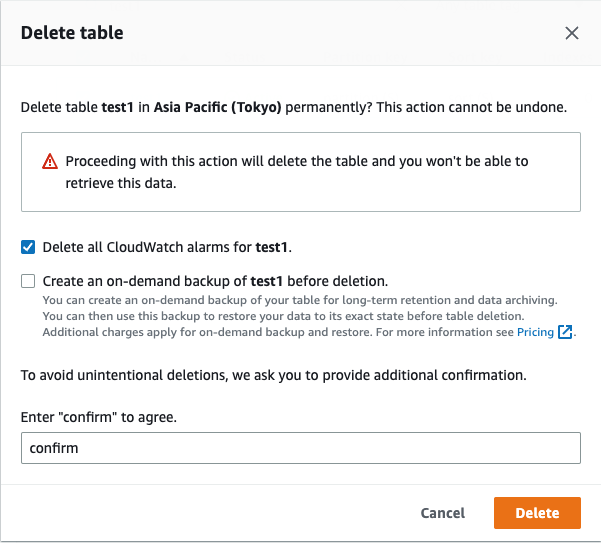
Task: Focus the confirm text input field
Action: (x=301, y=448)
